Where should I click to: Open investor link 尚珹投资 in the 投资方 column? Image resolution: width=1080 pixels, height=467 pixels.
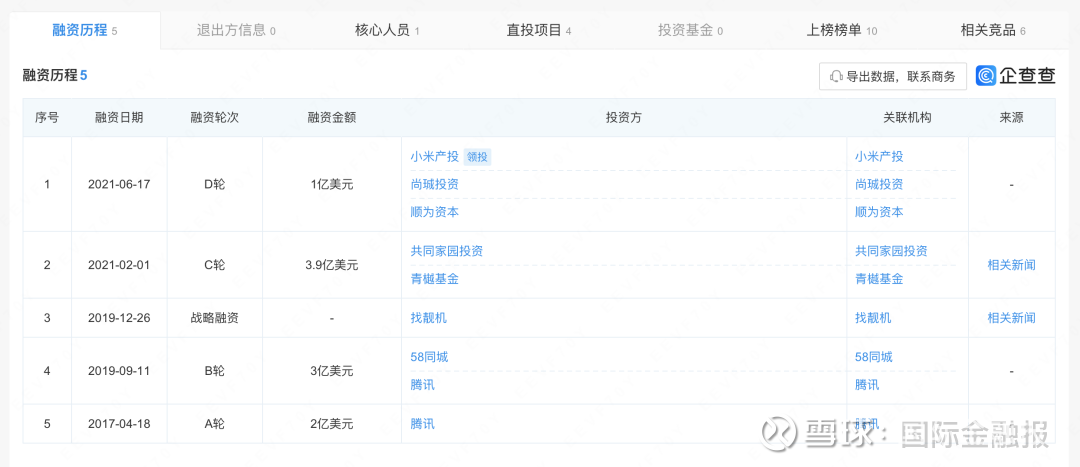[434, 185]
